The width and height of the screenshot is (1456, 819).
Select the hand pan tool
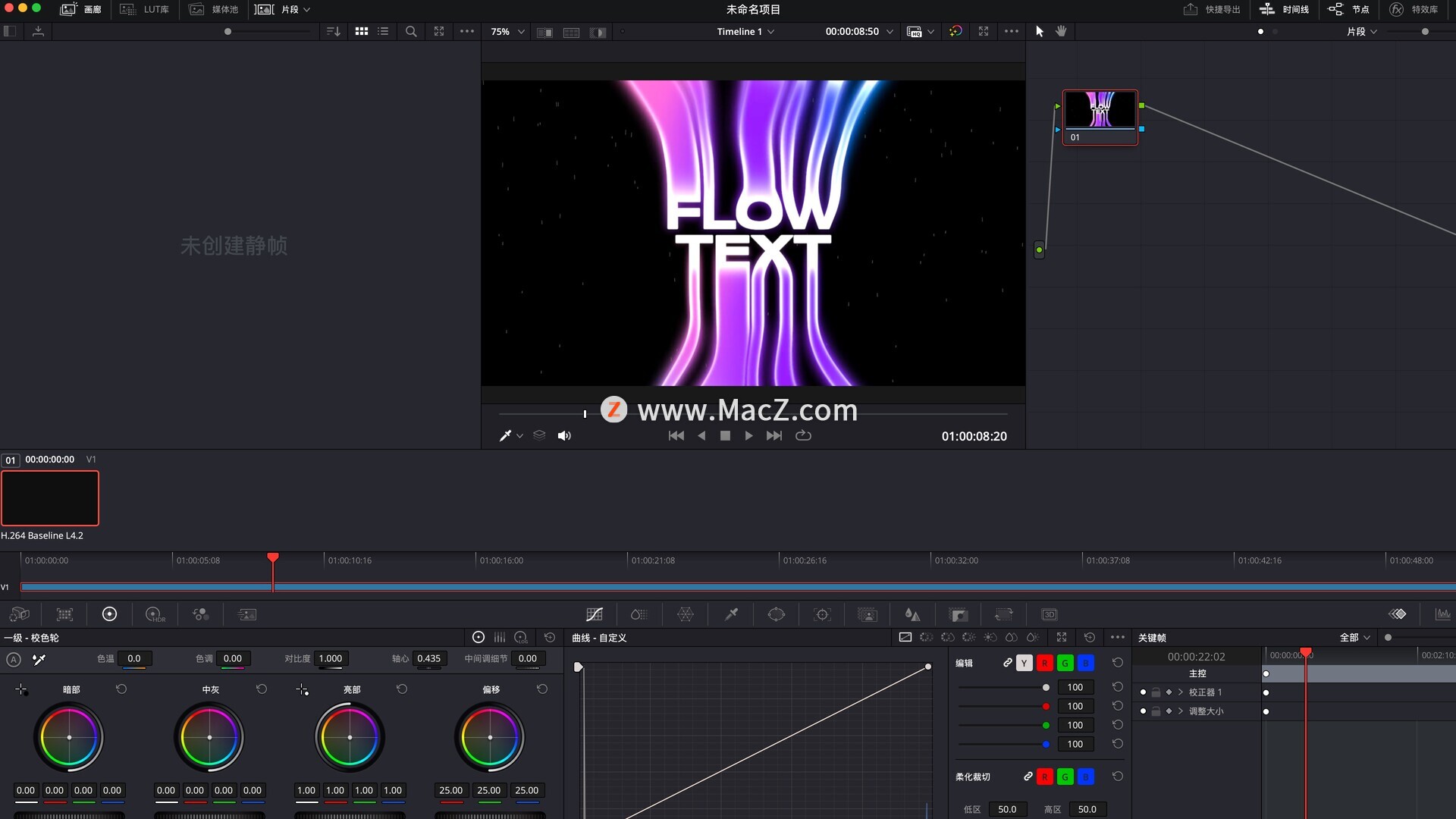[1062, 31]
